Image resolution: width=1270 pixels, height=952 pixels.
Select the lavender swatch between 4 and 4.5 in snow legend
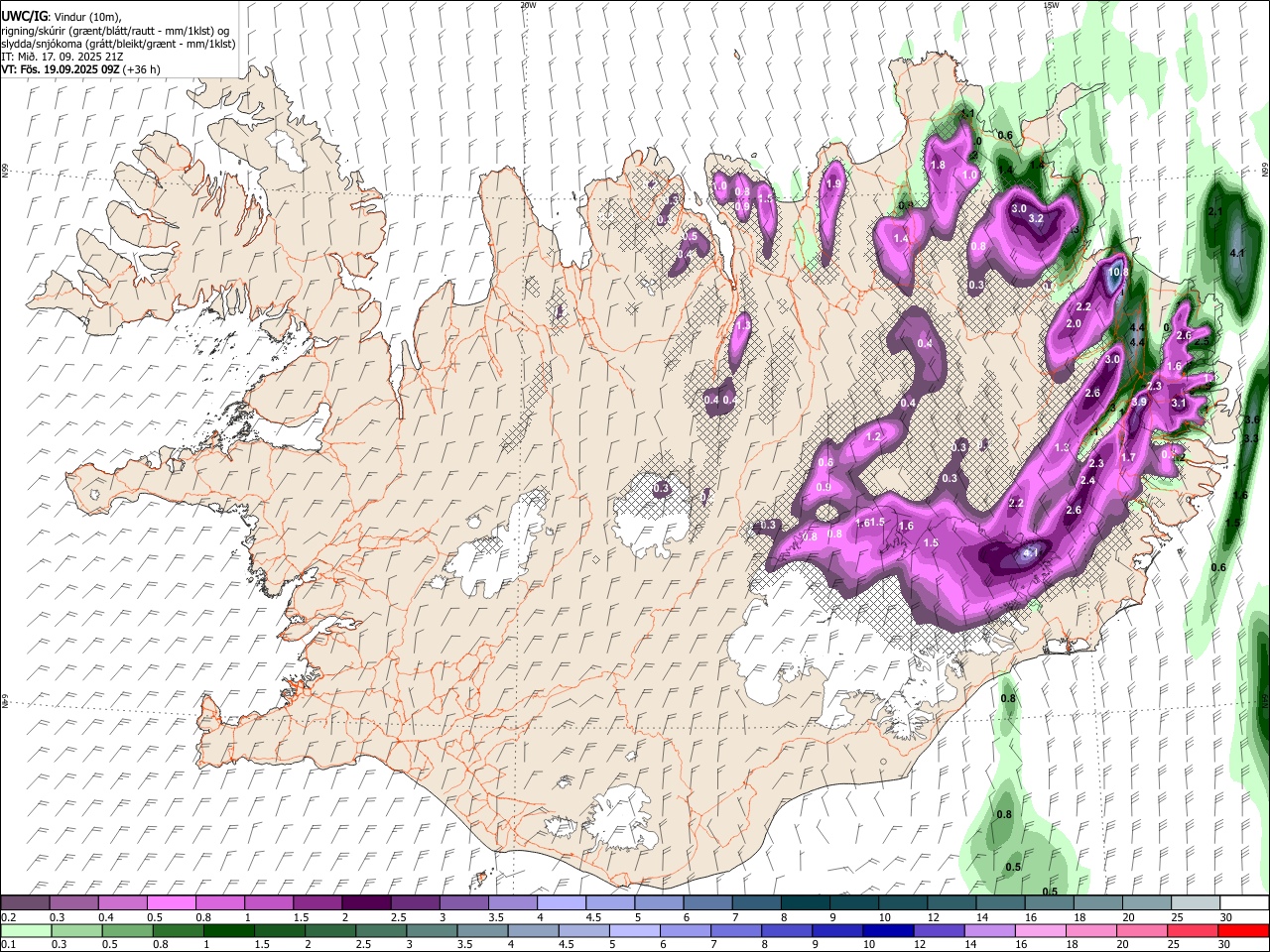561,902
